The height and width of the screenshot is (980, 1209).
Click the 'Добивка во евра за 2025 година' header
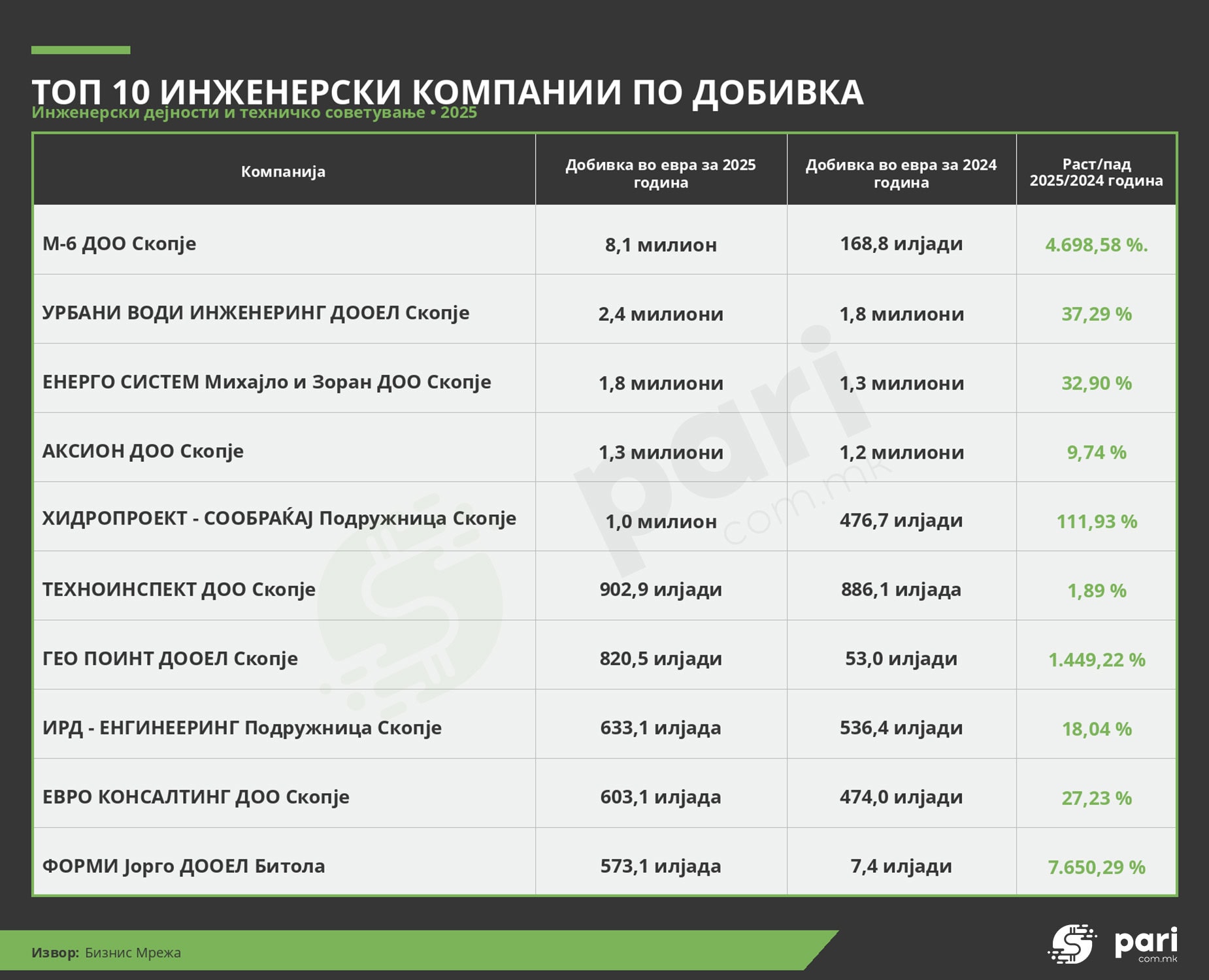(661, 173)
